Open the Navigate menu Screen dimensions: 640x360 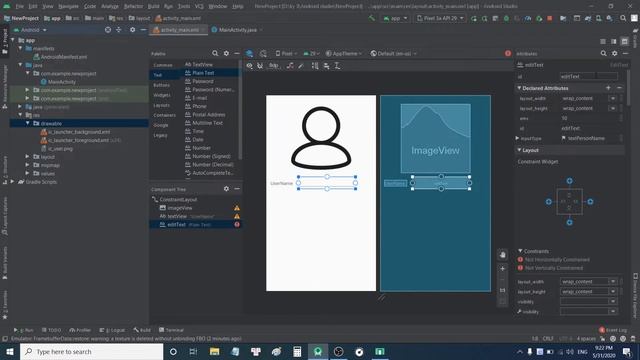pos(68,6)
